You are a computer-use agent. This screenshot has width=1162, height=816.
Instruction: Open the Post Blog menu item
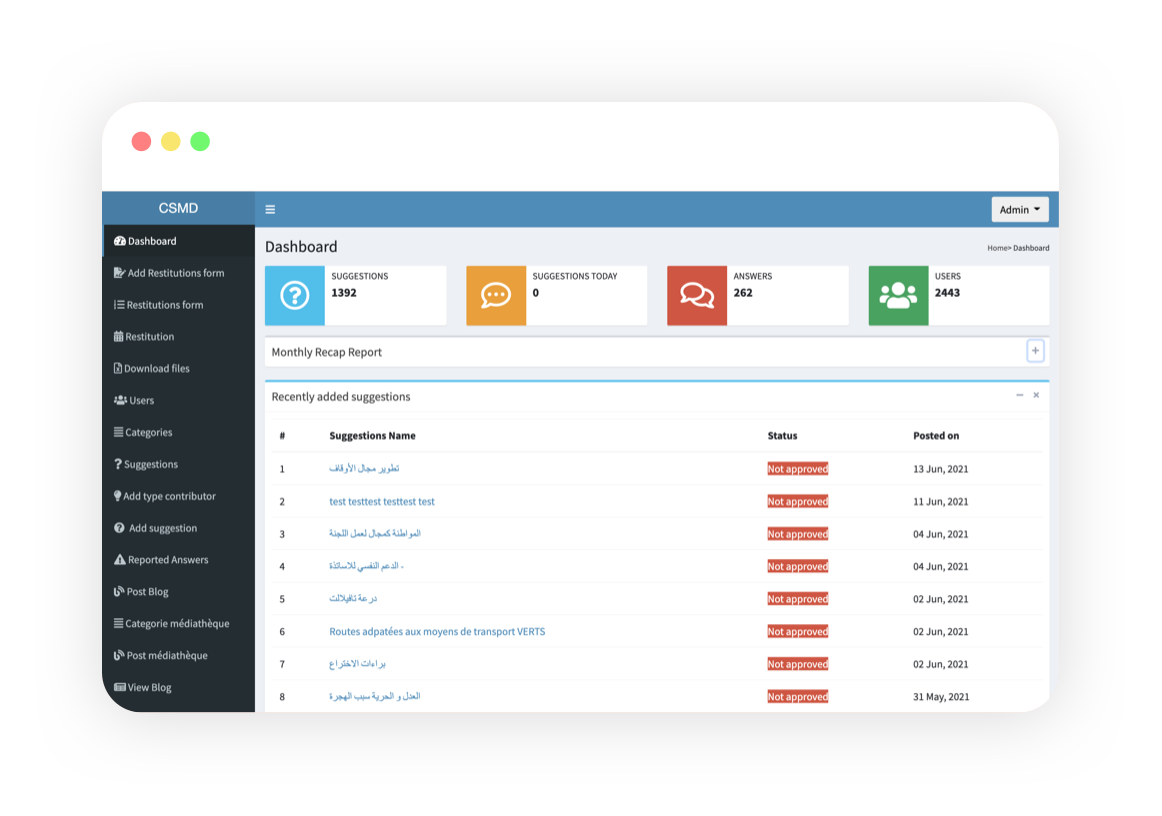(142, 591)
